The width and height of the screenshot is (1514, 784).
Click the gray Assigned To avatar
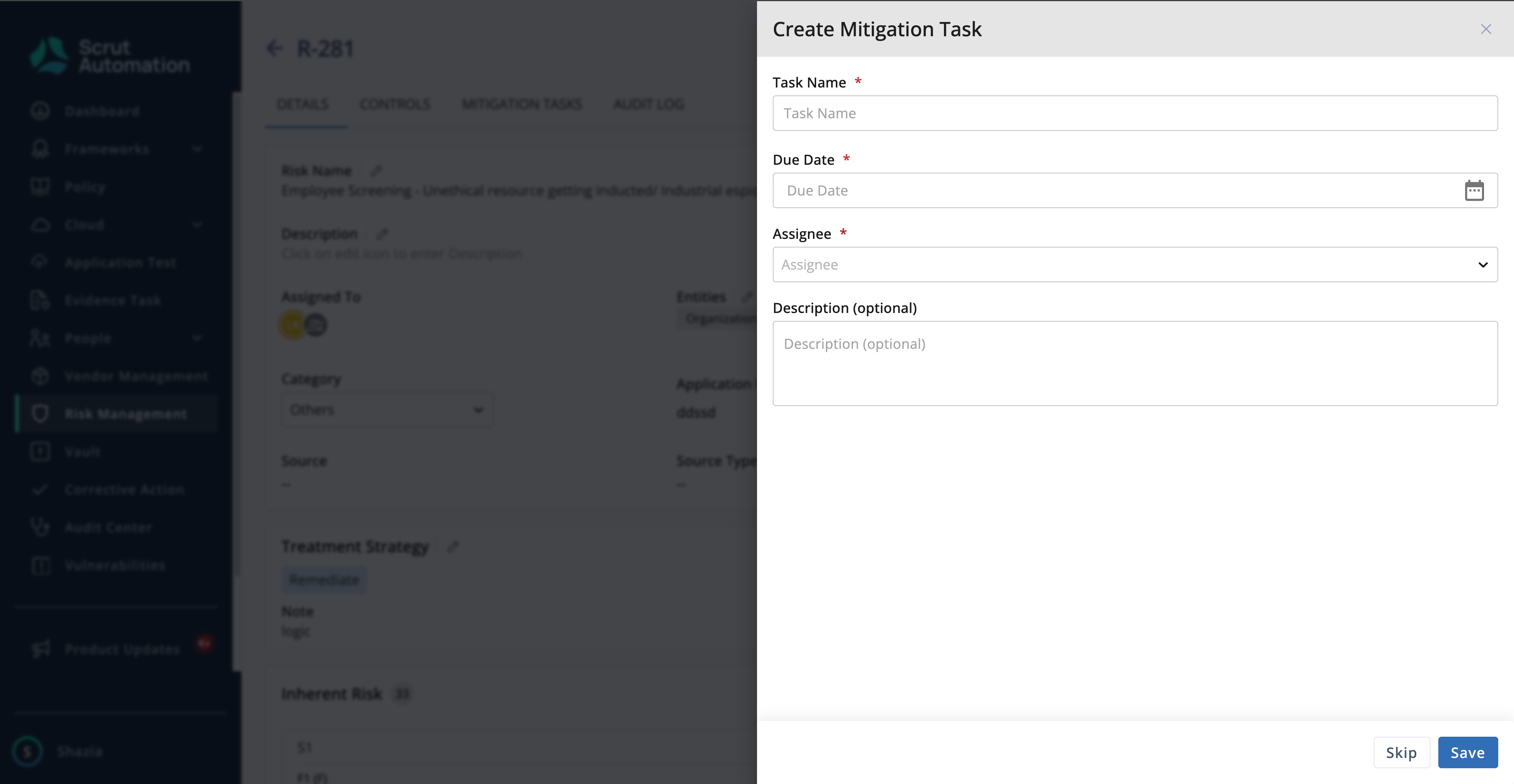click(x=315, y=324)
